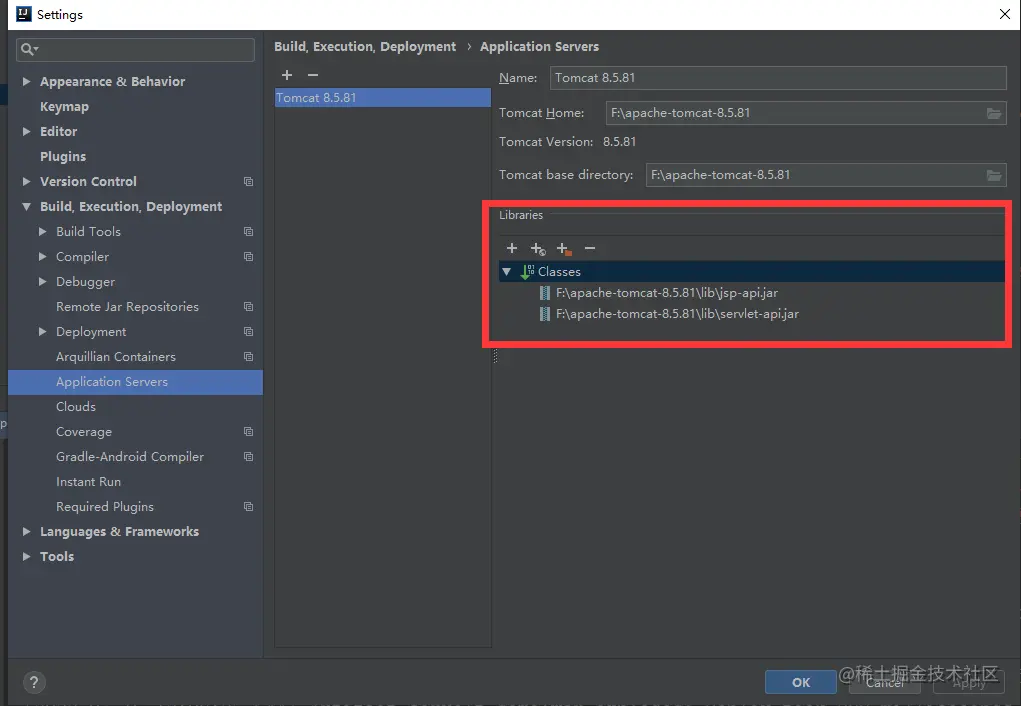The height and width of the screenshot is (706, 1021).
Task: Click project-level icon next to Compiler
Action: pyautogui.click(x=248, y=257)
